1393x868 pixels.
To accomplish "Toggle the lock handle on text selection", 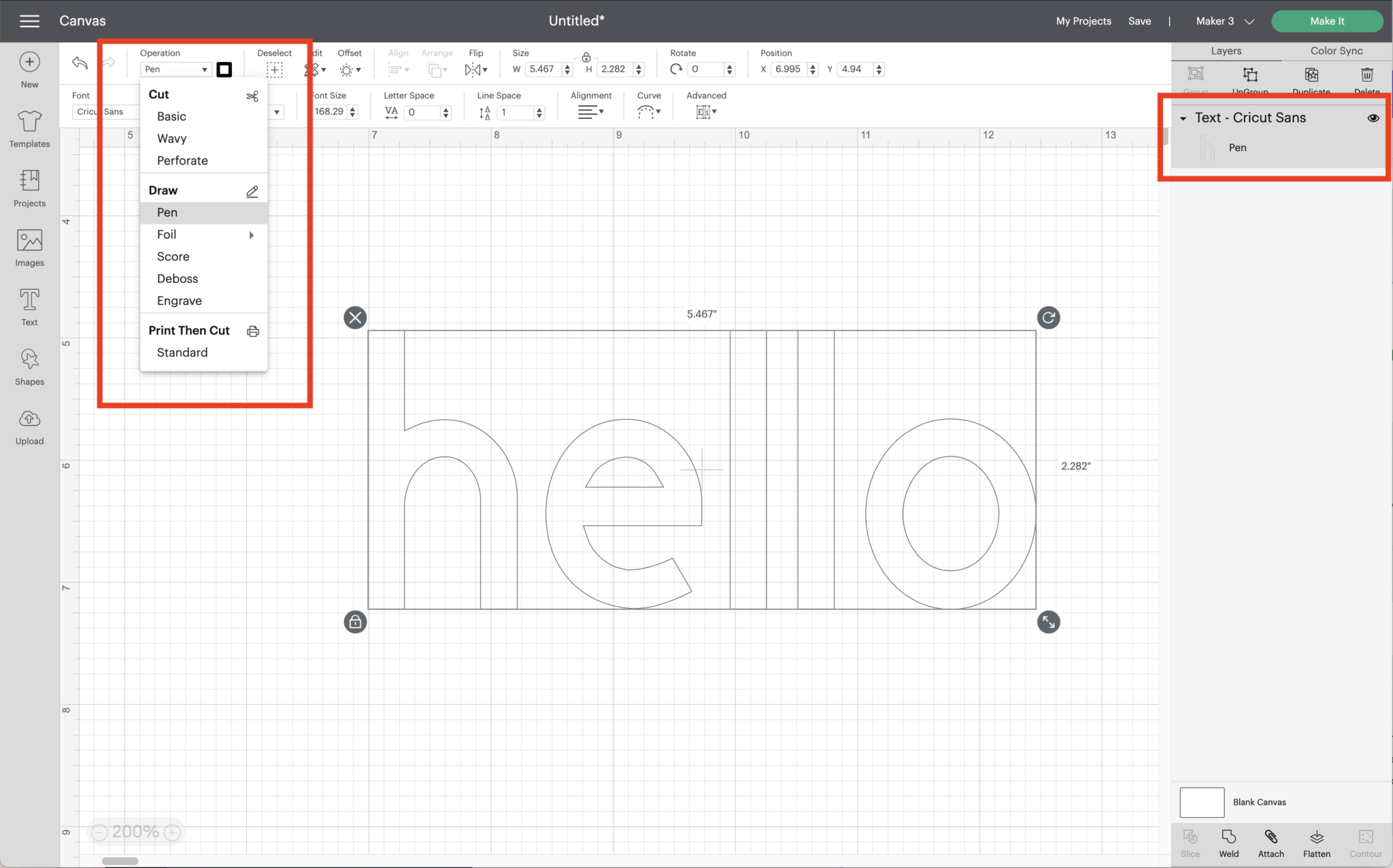I will 355,622.
